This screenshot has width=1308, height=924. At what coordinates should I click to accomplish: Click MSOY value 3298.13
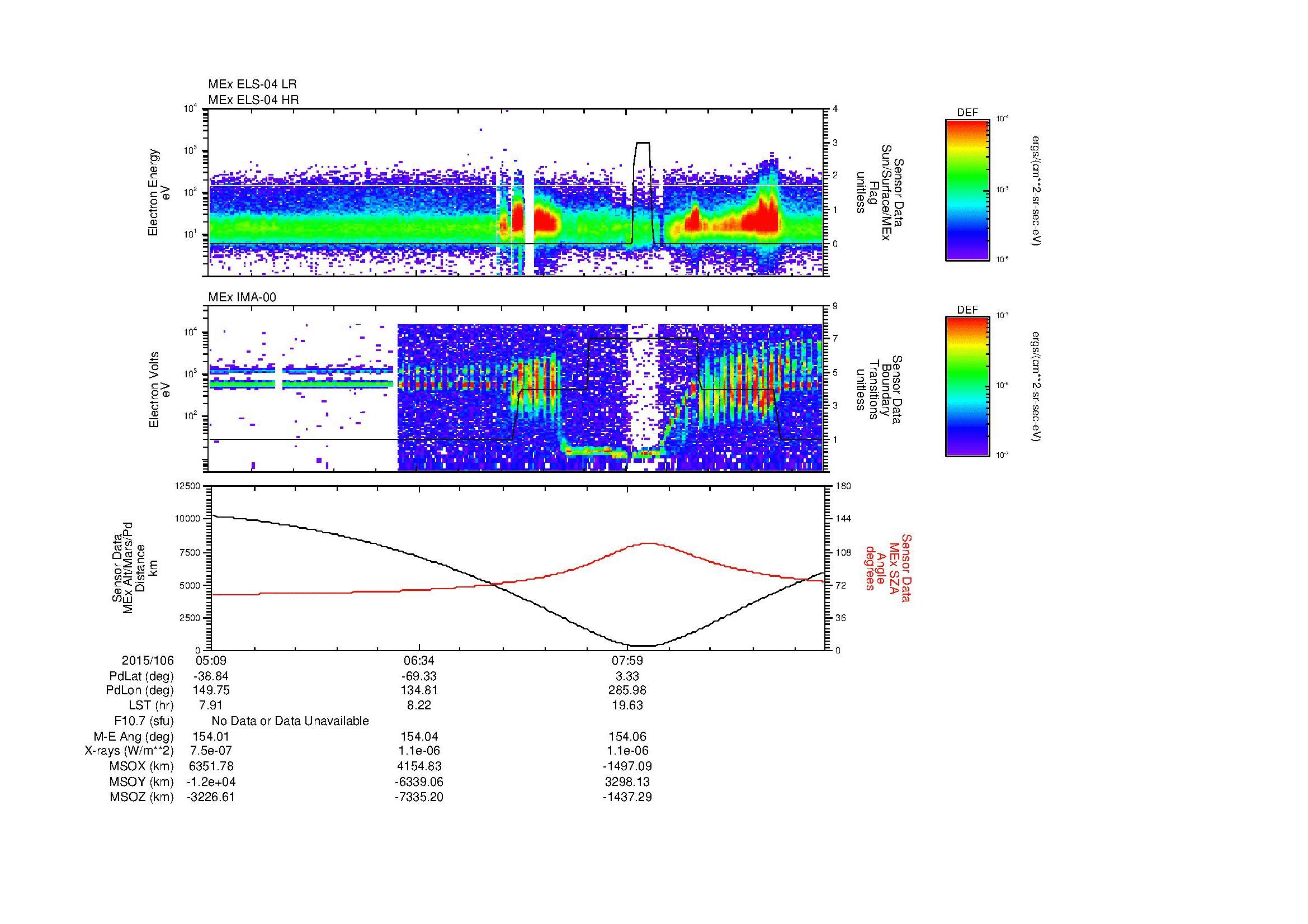(627, 781)
